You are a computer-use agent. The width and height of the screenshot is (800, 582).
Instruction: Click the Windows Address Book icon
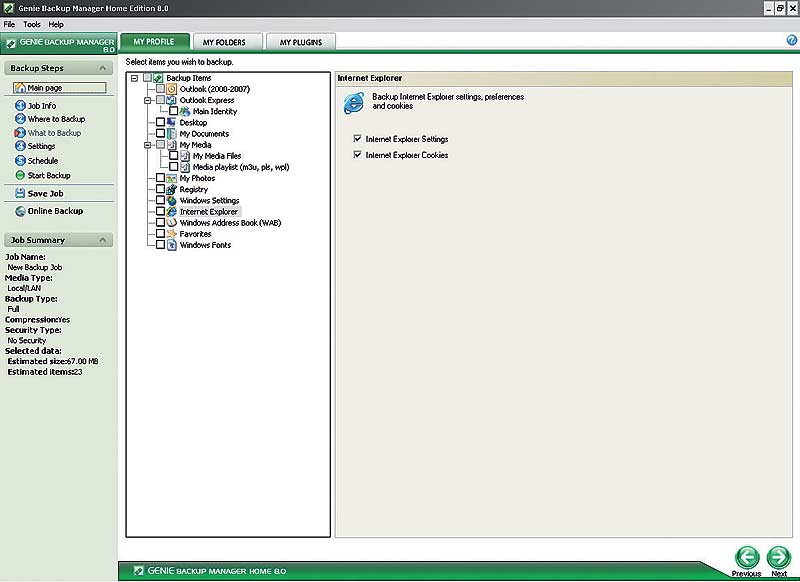tap(172, 223)
